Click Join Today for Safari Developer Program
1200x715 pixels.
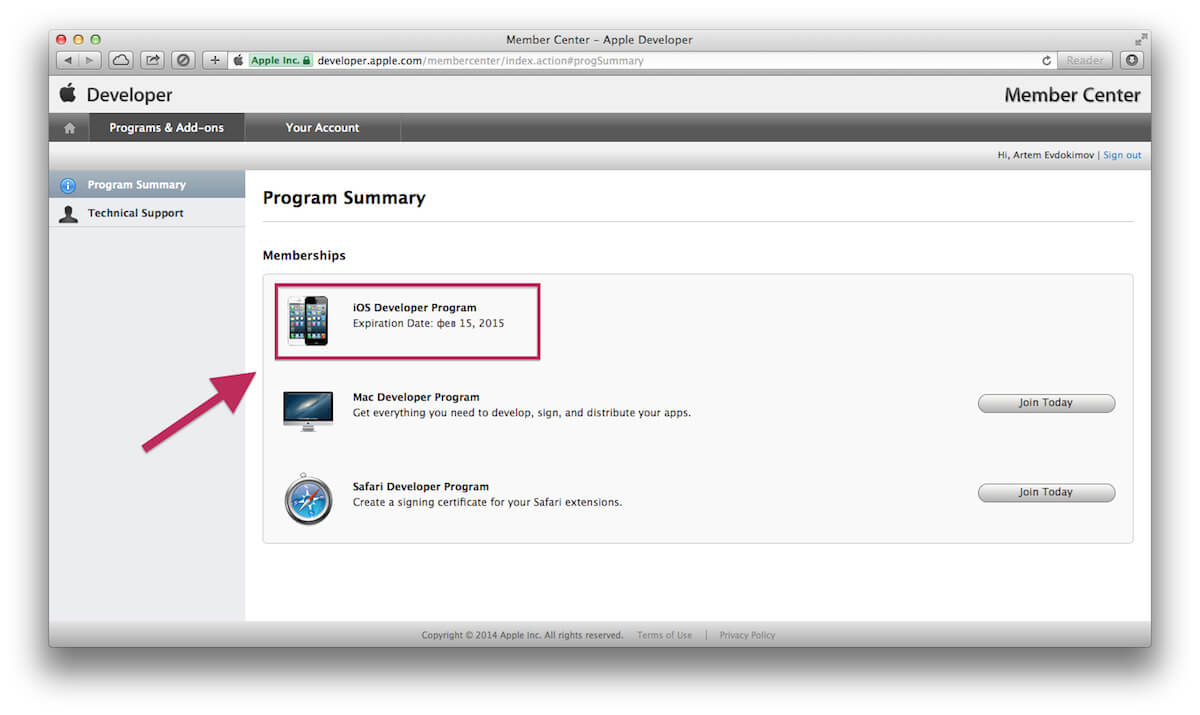tap(1046, 492)
